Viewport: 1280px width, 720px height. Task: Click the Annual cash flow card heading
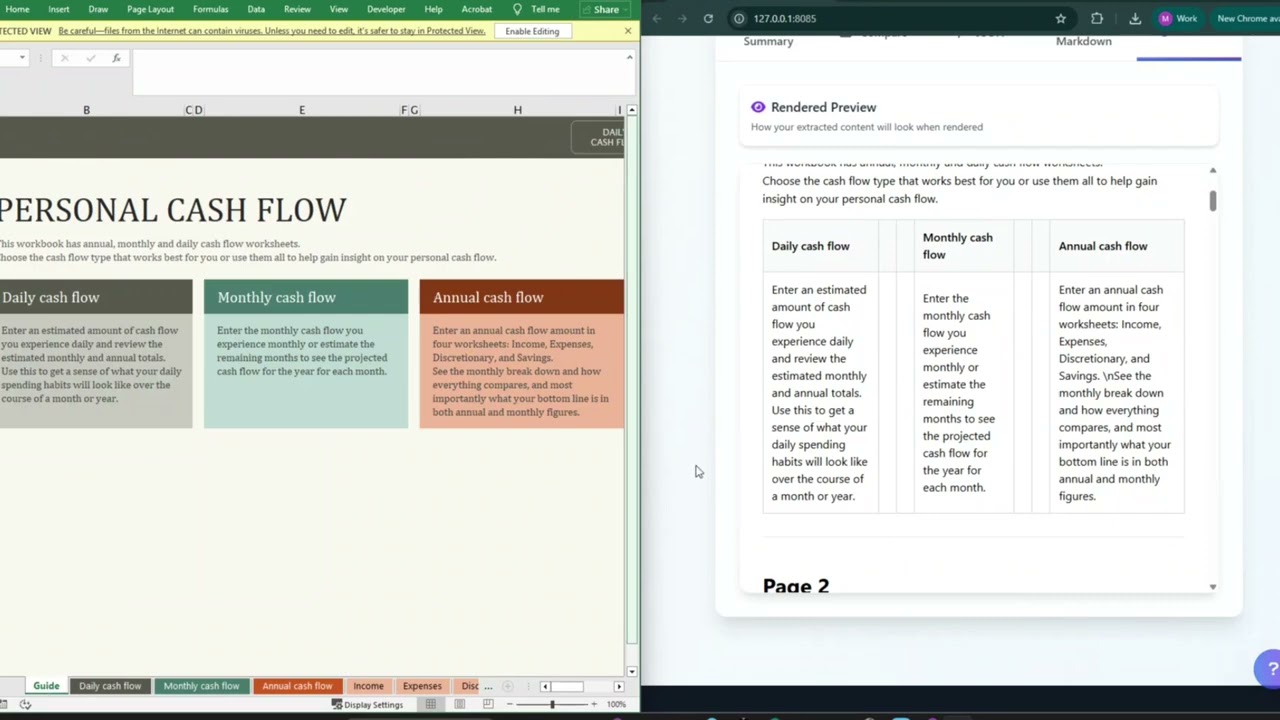(488, 297)
